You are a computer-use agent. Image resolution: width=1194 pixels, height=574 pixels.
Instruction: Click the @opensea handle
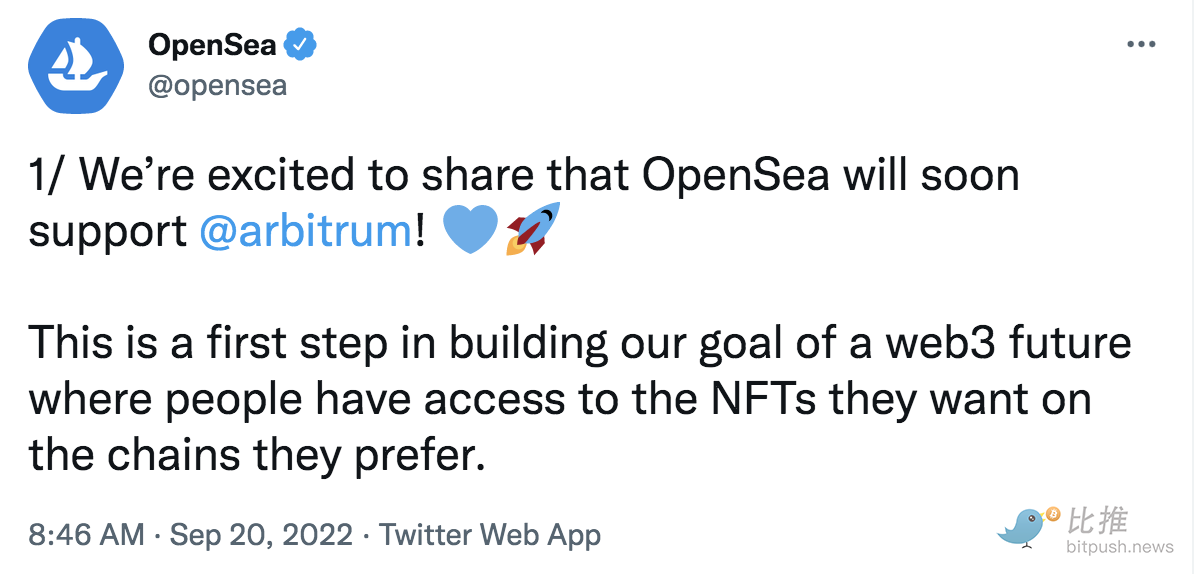point(217,85)
